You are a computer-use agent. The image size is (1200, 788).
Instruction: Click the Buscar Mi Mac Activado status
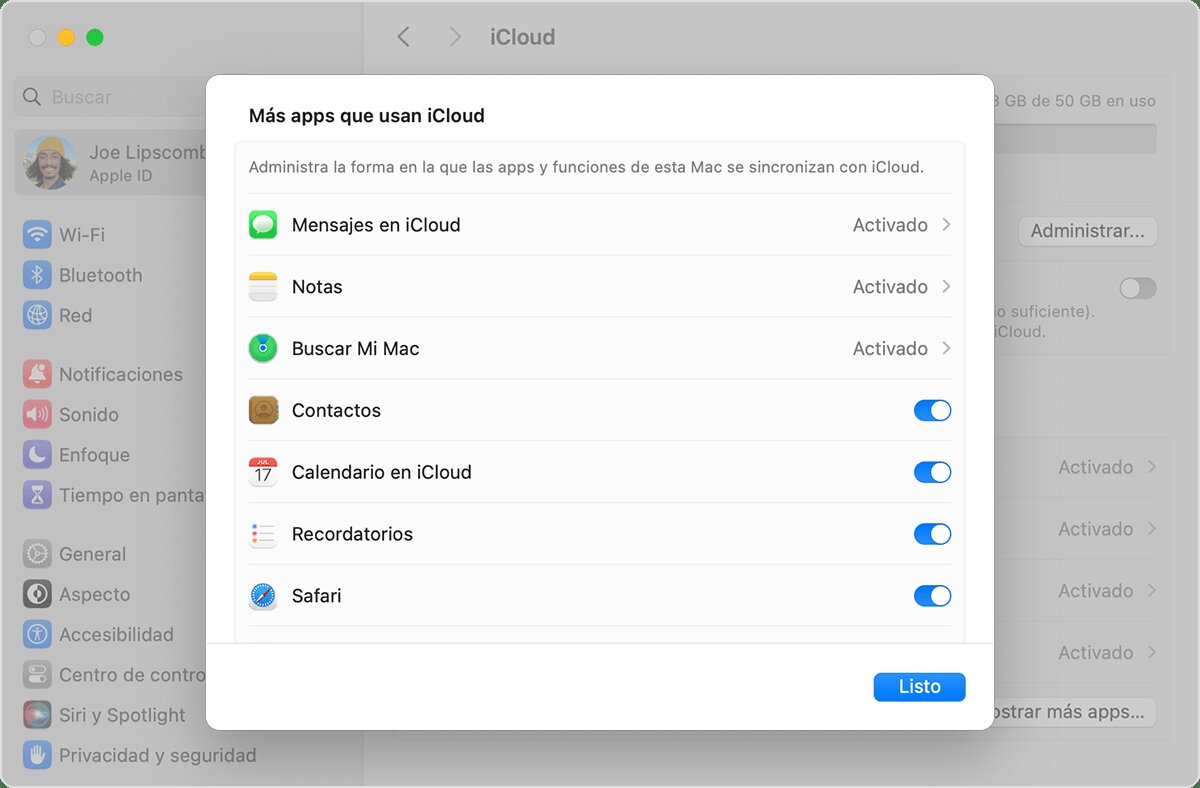890,349
